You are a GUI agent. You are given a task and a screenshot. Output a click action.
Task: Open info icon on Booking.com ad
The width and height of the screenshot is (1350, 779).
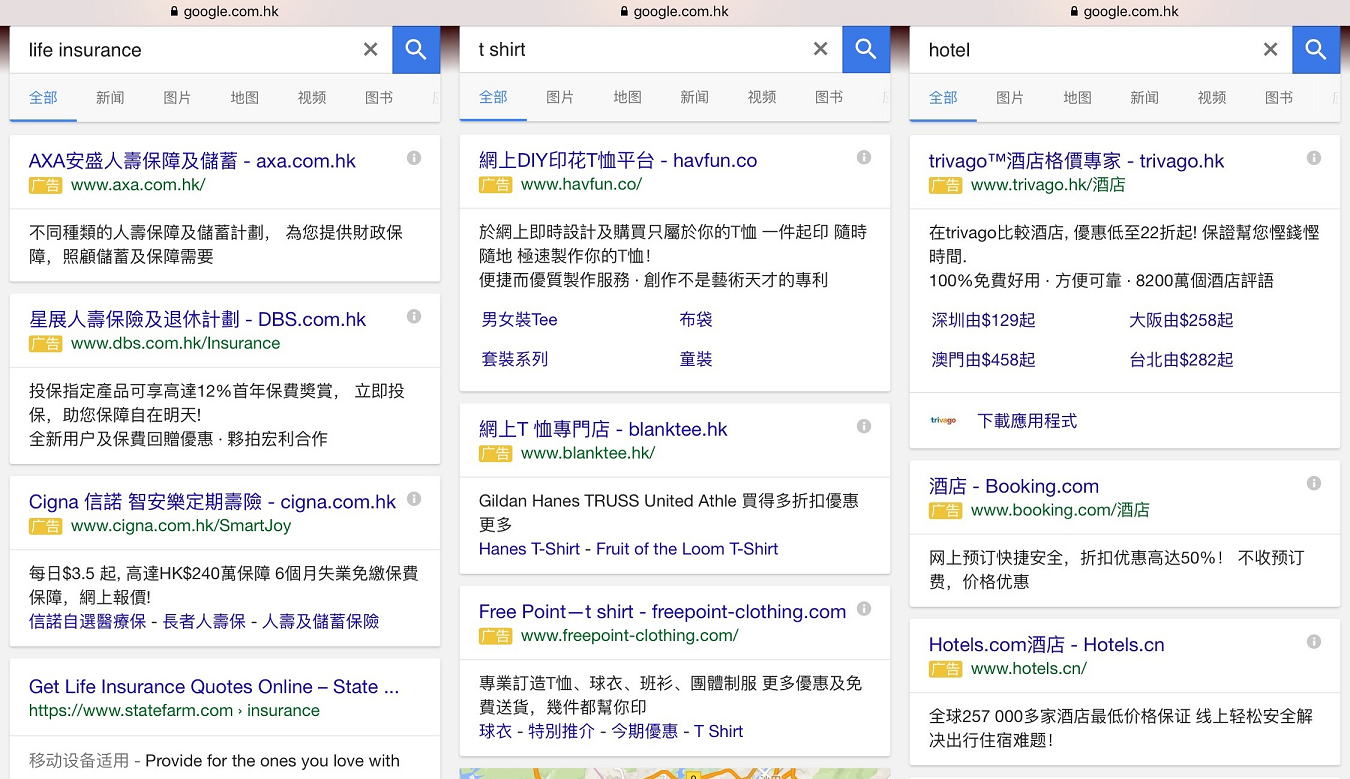(1314, 484)
